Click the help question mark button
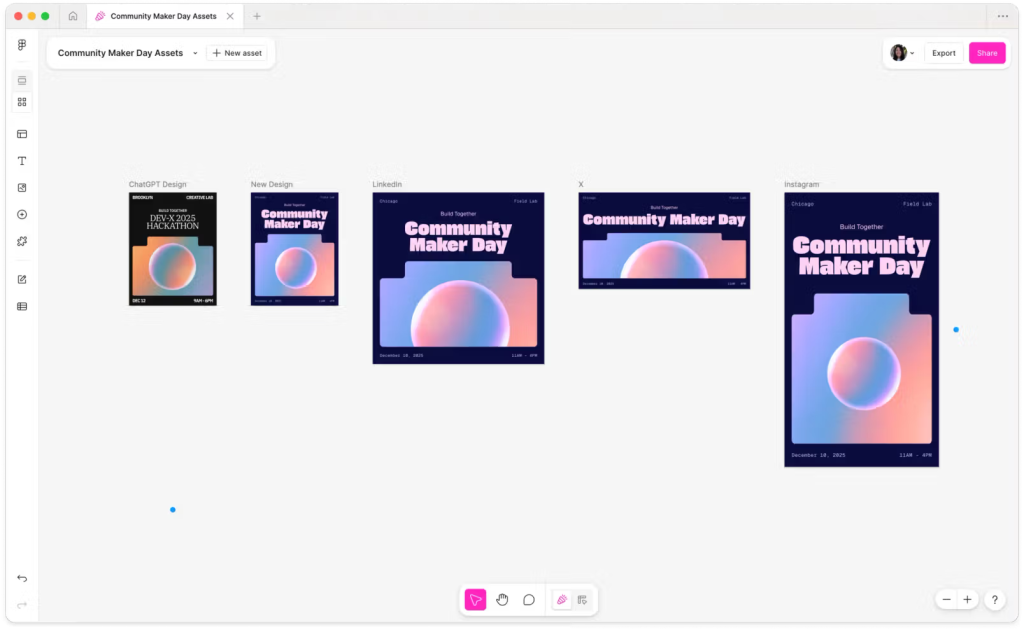1024x630 pixels. tap(994, 600)
